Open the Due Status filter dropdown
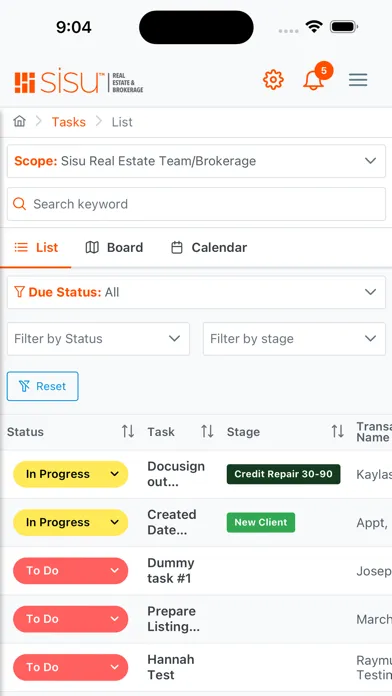392x696 pixels. coord(196,292)
